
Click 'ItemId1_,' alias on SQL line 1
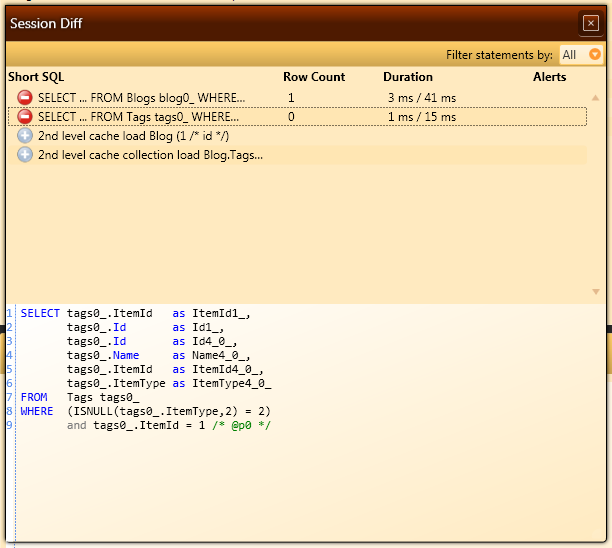click(x=221, y=313)
